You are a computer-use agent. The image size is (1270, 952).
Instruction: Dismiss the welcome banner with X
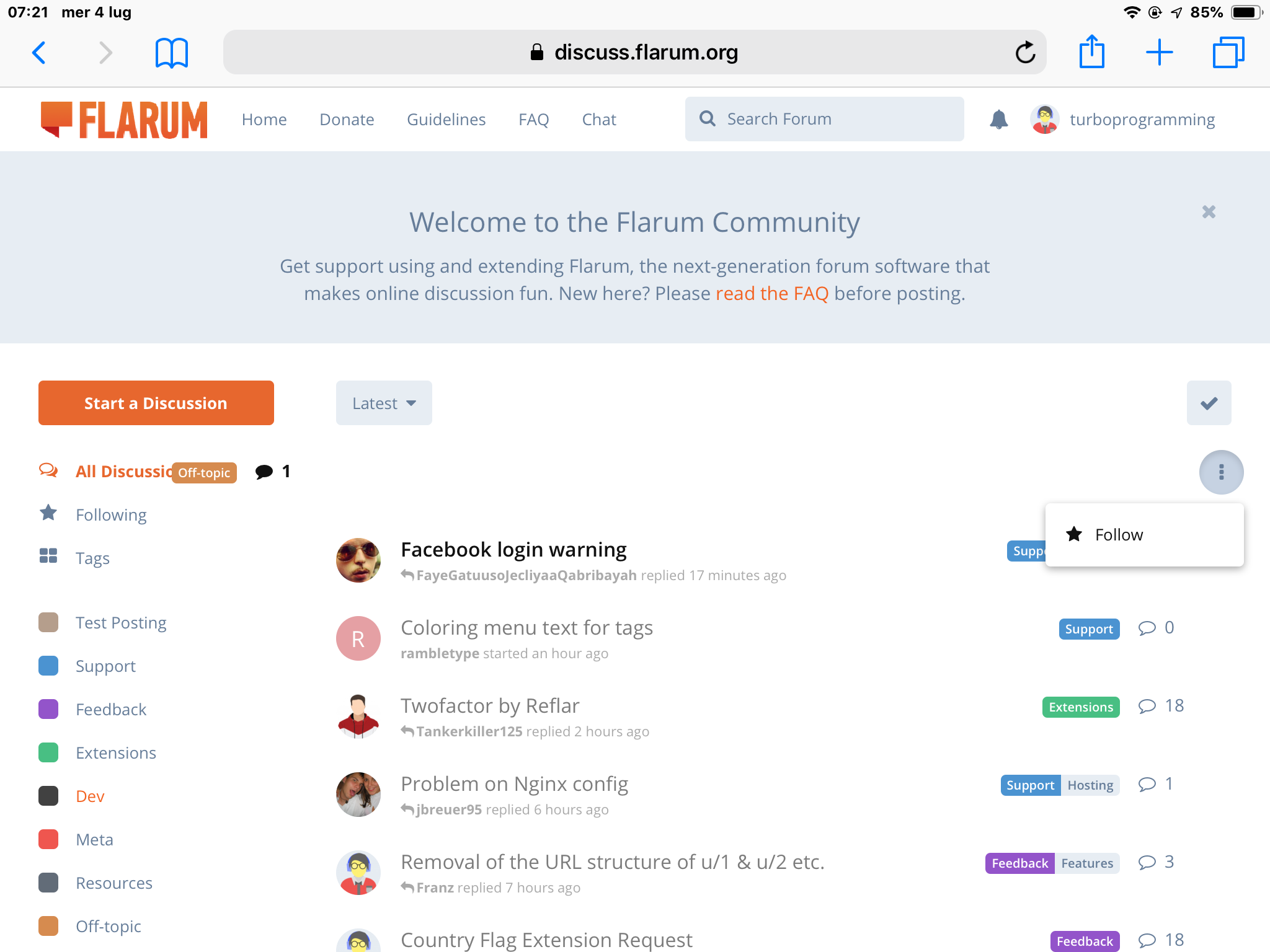pos(1209,212)
